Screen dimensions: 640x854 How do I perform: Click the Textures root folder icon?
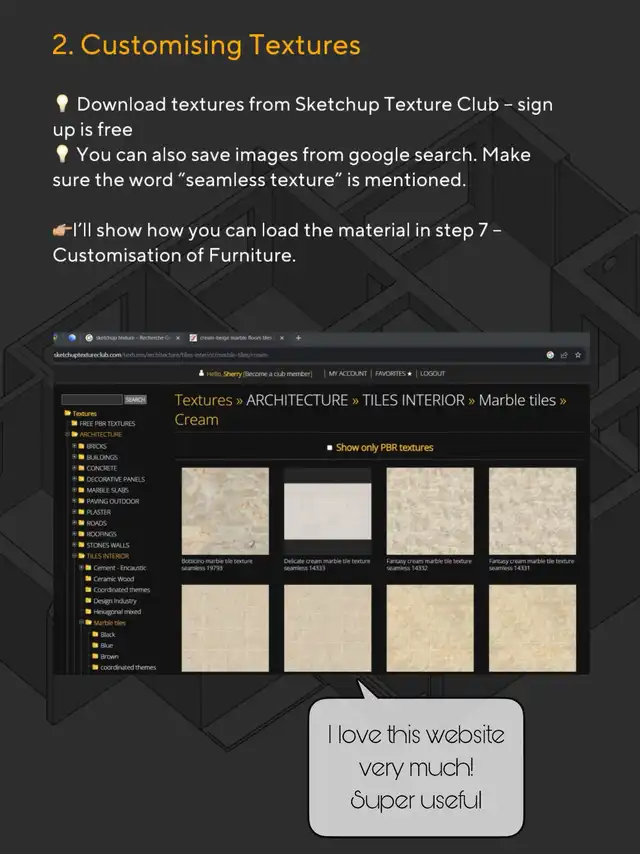point(67,413)
